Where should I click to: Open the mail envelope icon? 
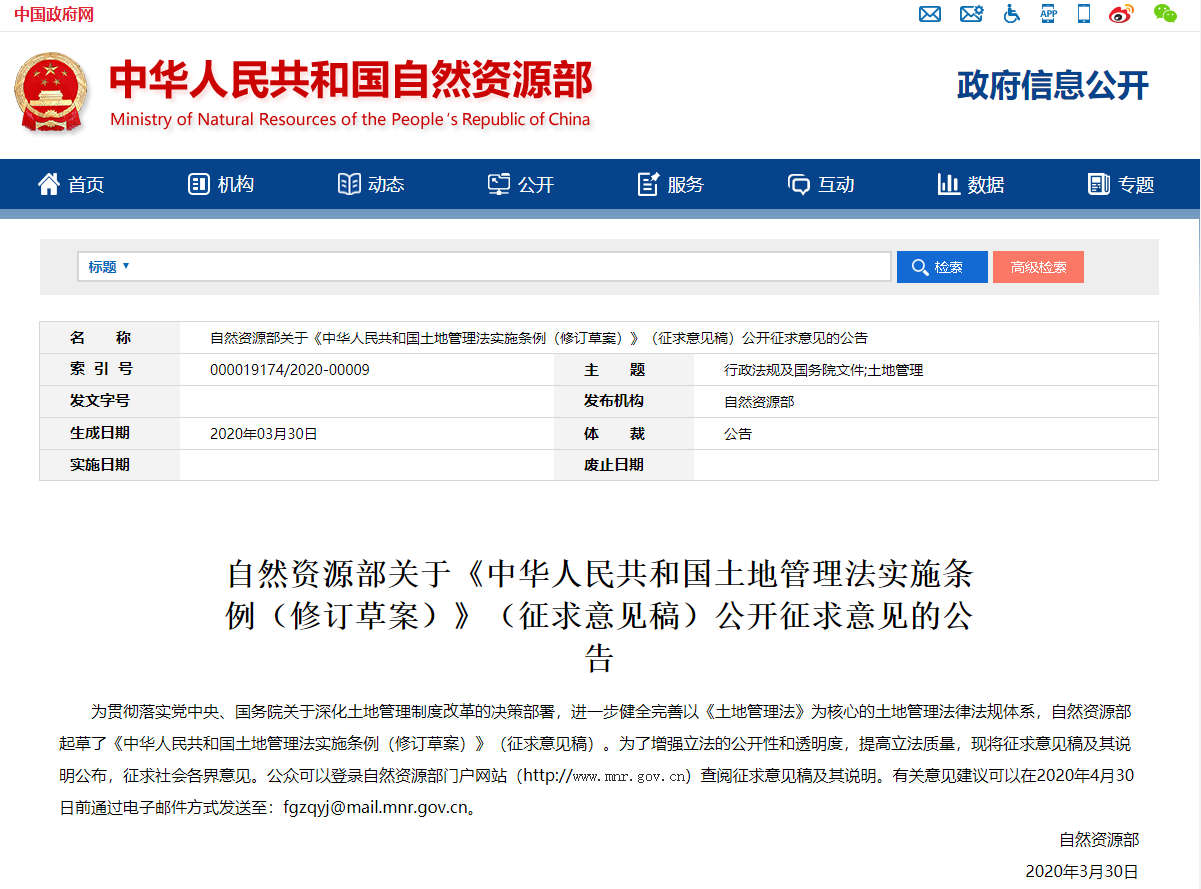point(930,14)
